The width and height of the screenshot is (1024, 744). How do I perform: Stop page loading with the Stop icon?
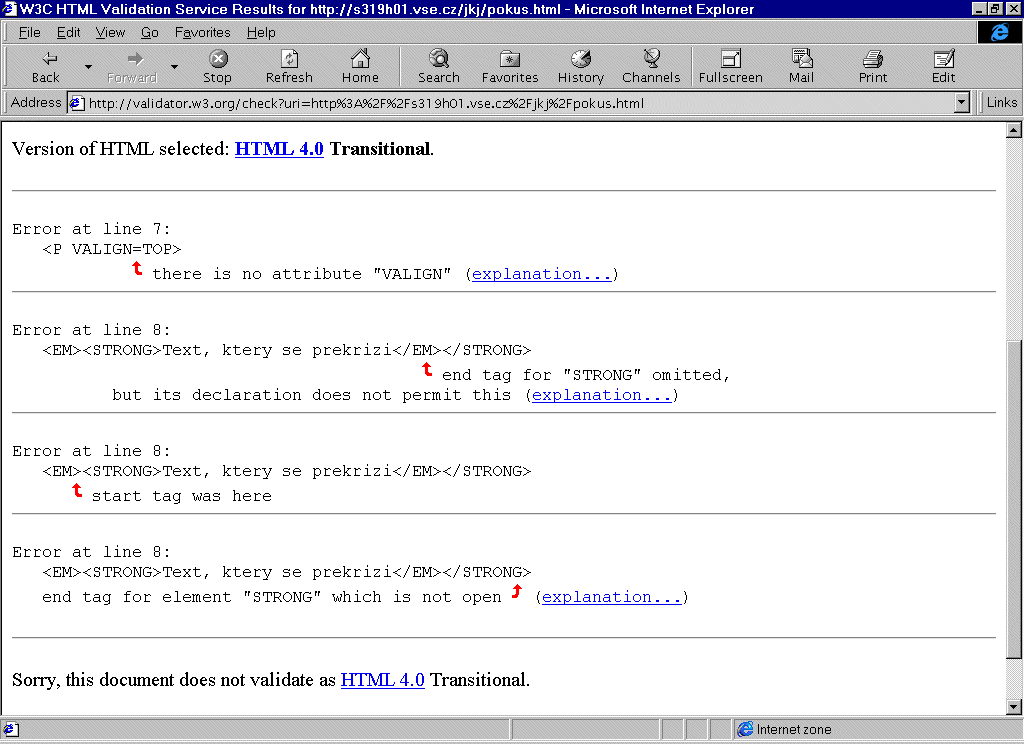(x=217, y=59)
